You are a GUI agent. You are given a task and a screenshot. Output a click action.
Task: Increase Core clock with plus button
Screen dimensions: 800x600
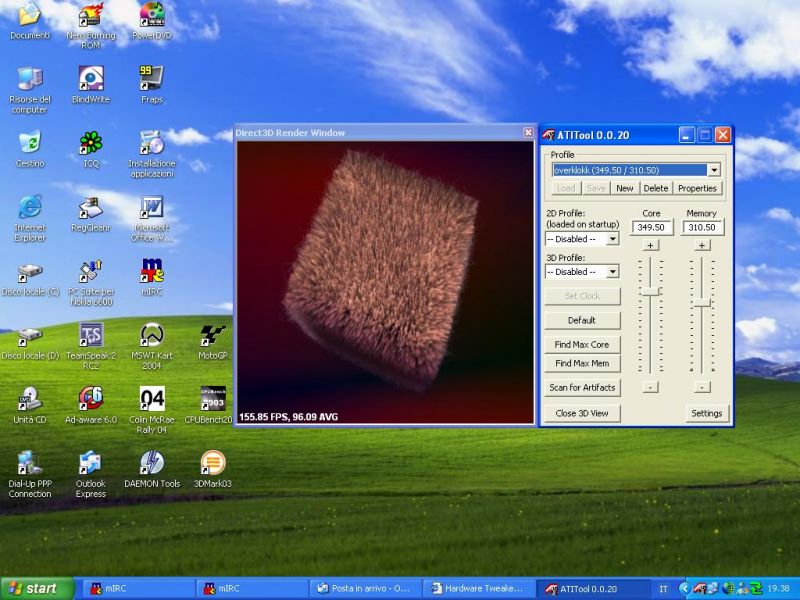(x=651, y=245)
